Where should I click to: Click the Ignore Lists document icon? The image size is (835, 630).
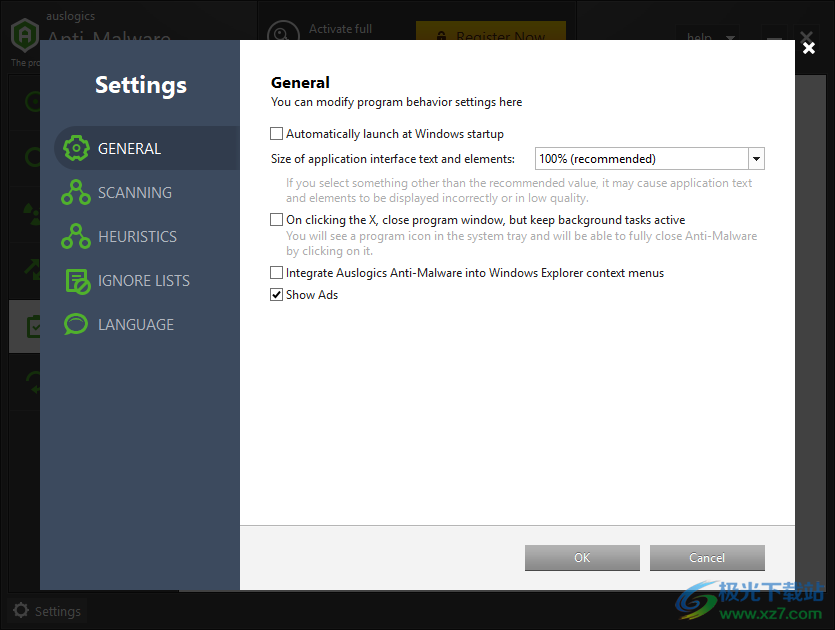[x=78, y=281]
